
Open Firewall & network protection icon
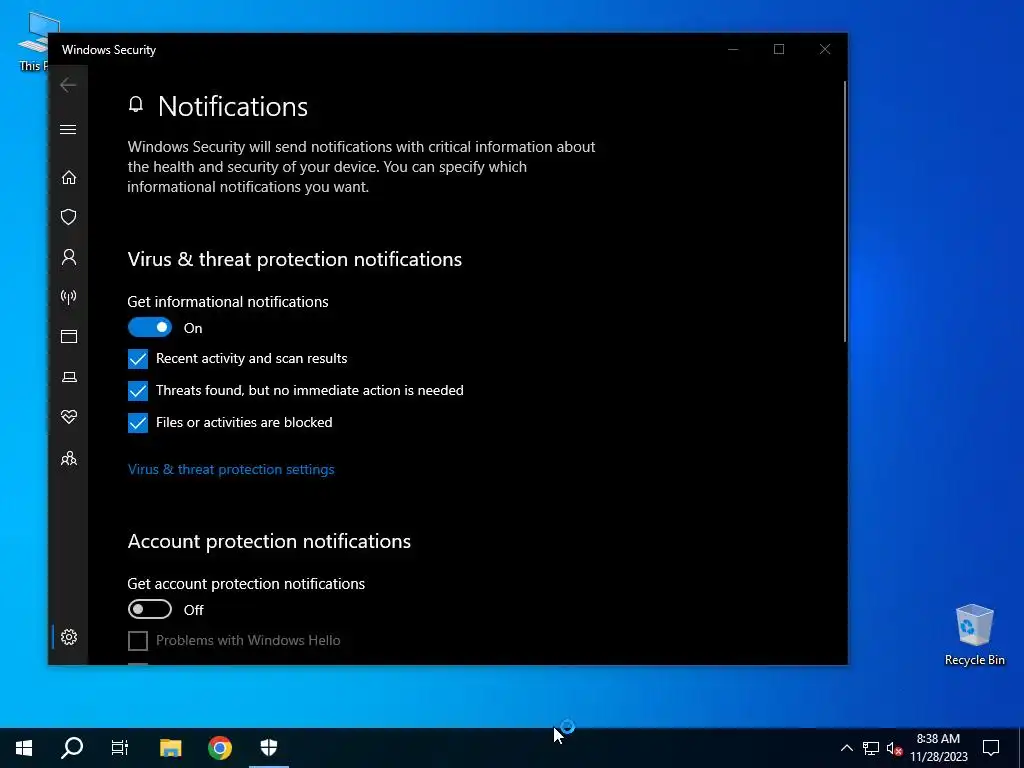tap(69, 297)
